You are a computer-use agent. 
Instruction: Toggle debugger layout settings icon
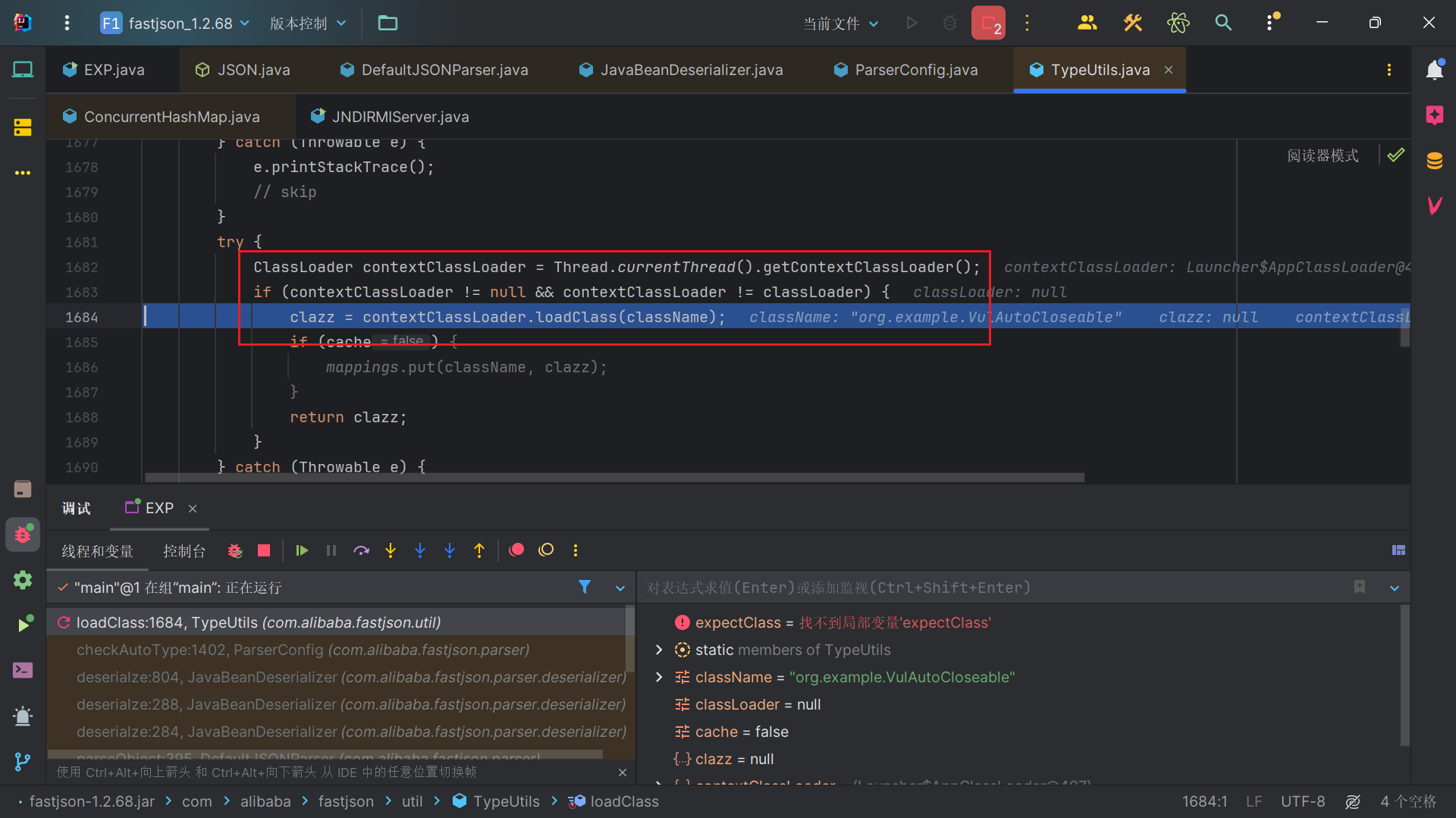point(1398,550)
